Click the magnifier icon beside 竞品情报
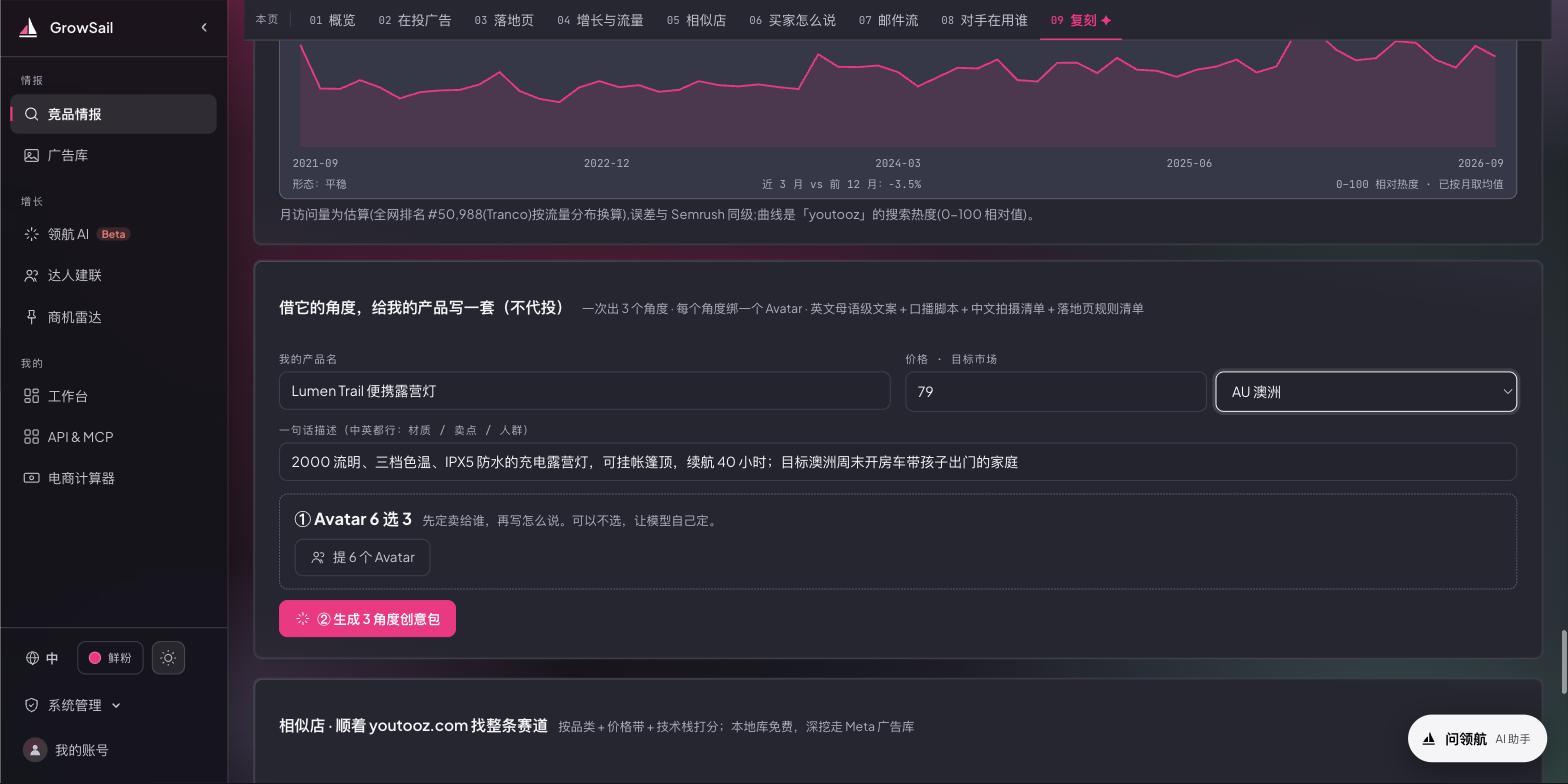The width and height of the screenshot is (1568, 784). 32,114
